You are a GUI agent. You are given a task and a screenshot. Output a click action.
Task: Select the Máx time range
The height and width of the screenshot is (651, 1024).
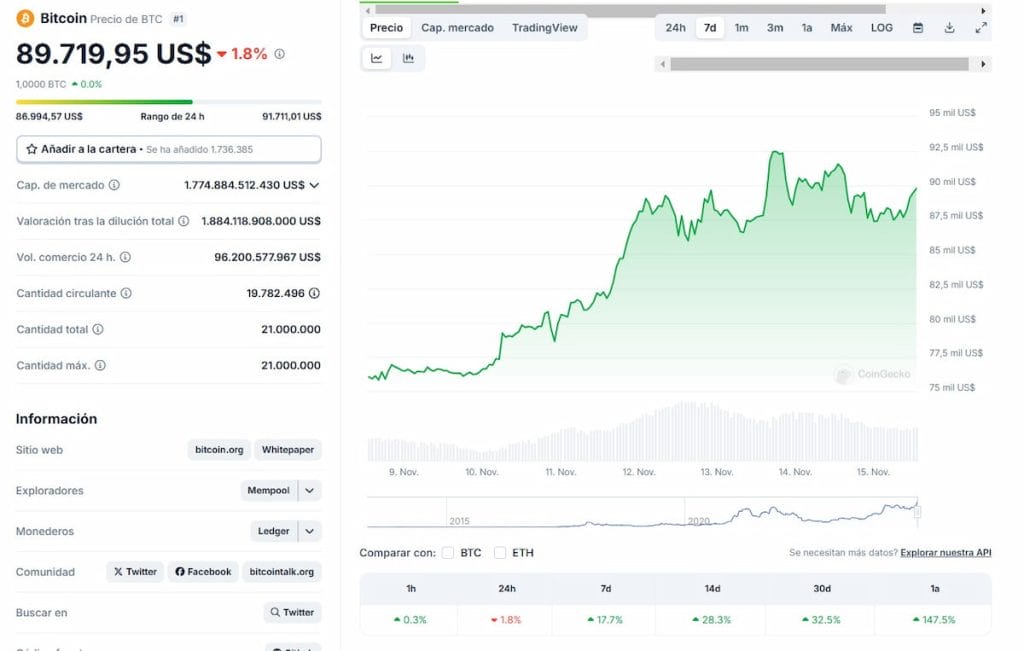pos(841,28)
